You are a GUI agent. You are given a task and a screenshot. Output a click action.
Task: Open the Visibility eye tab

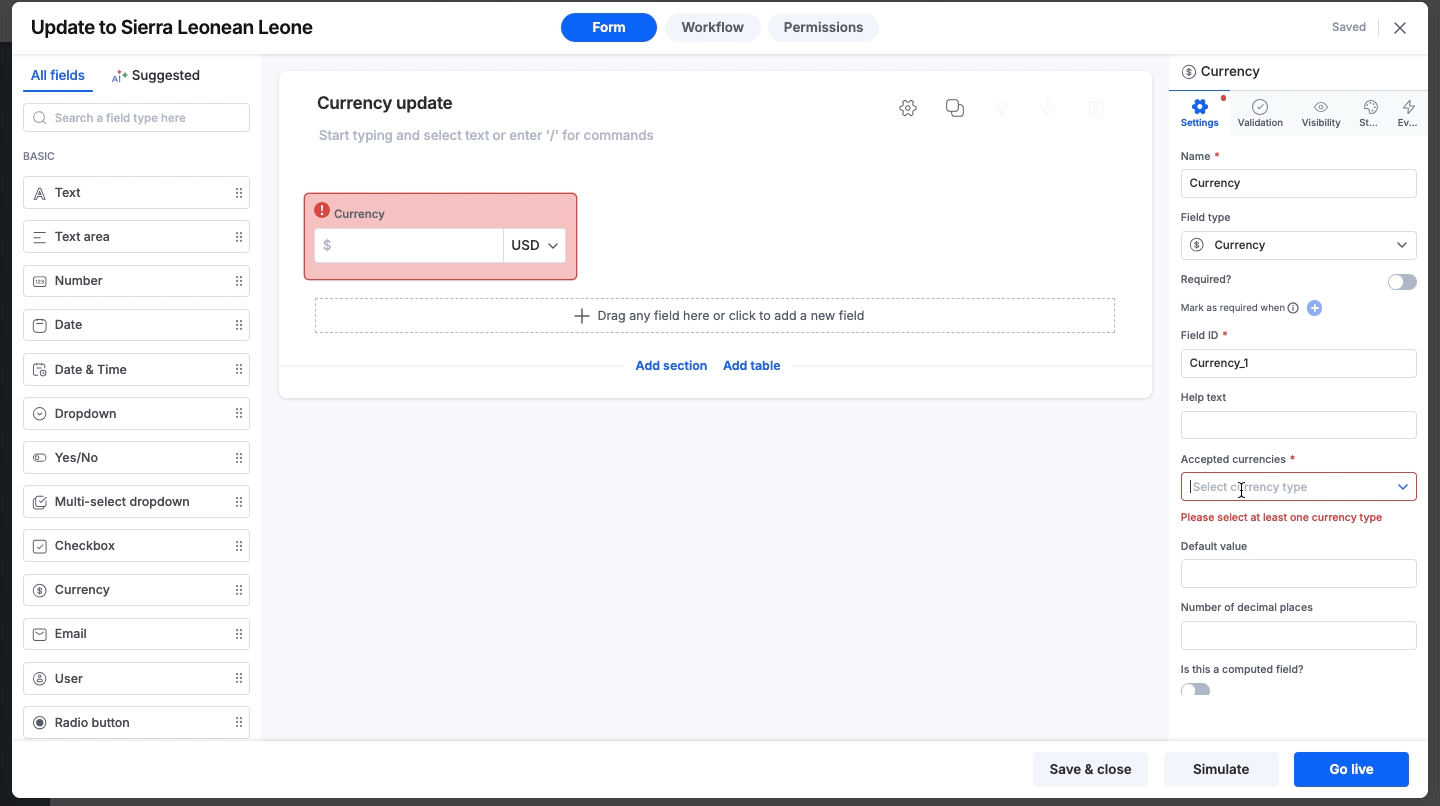pos(1321,113)
